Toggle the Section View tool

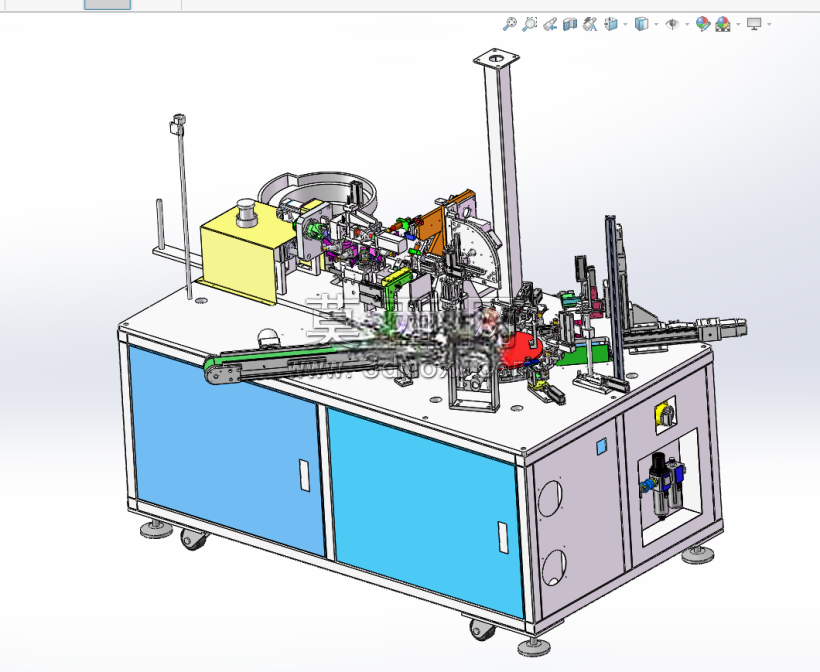570,24
